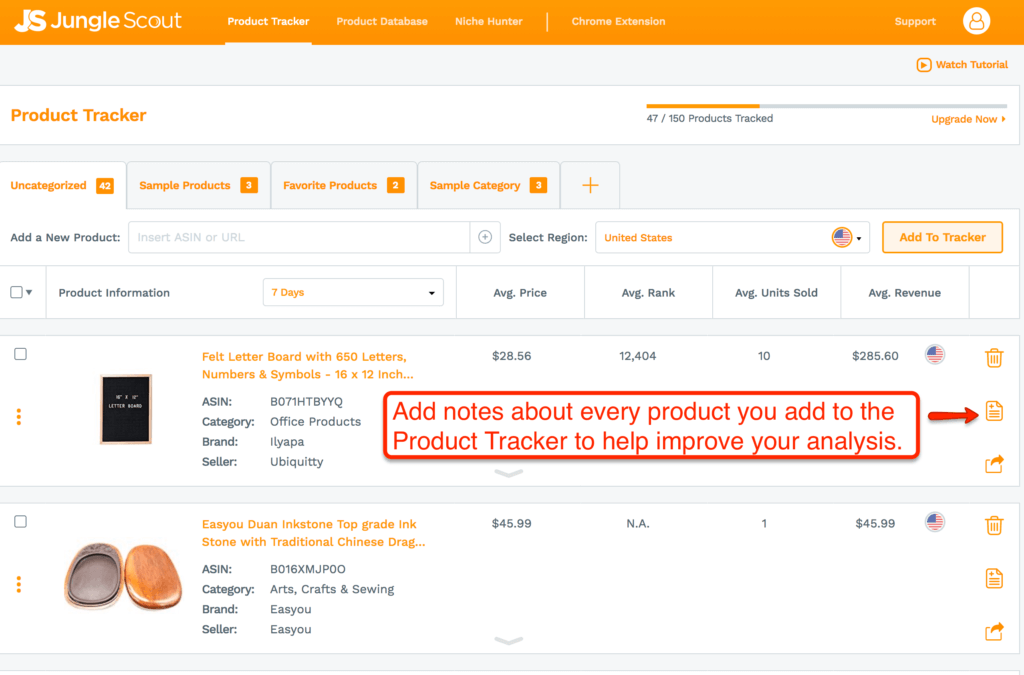Click the Avg. Rank column header

(648, 292)
